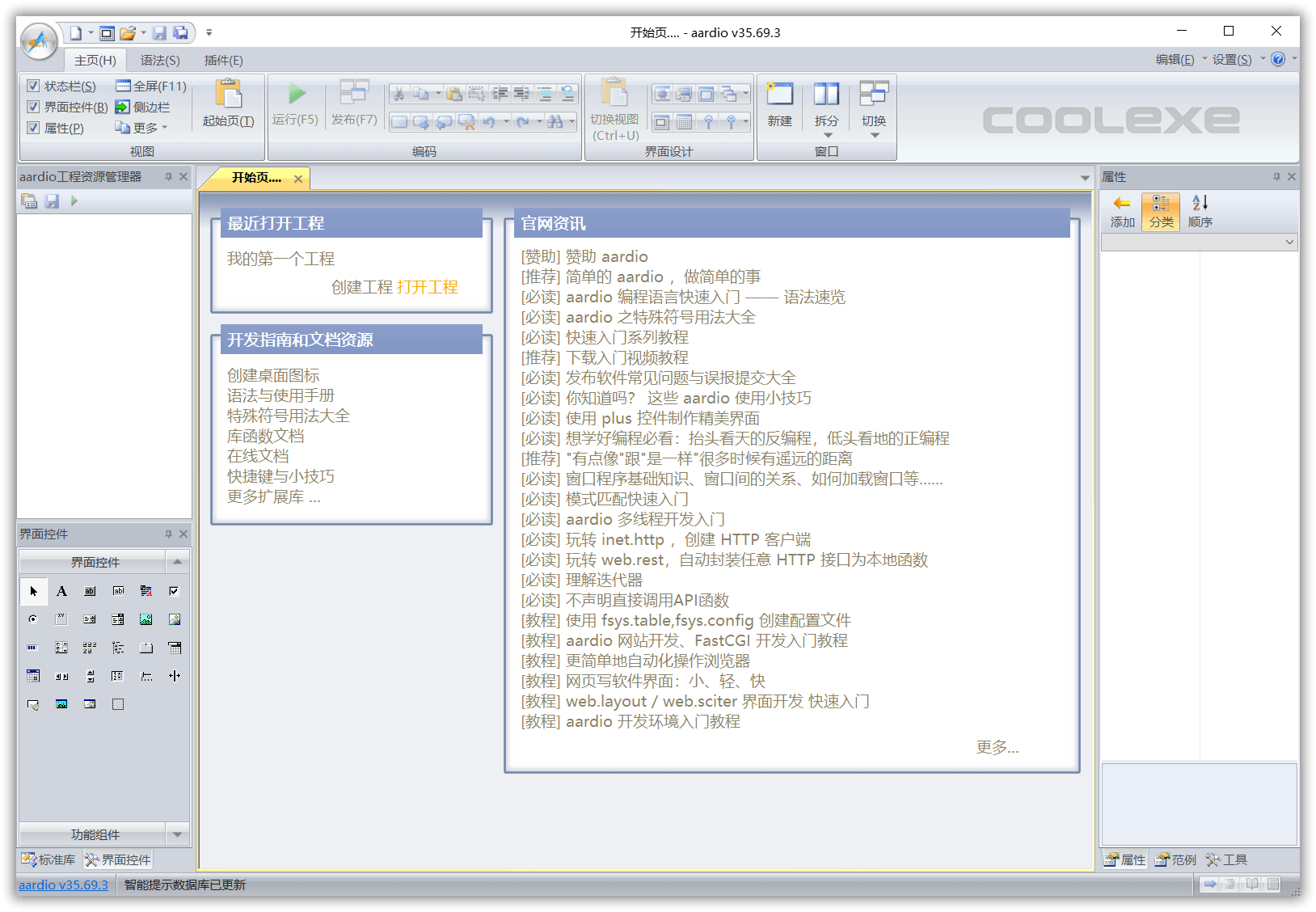This screenshot has height=912, width=1316.
Task: Open the properties panel combo box dropdown
Action: tap(1288, 242)
